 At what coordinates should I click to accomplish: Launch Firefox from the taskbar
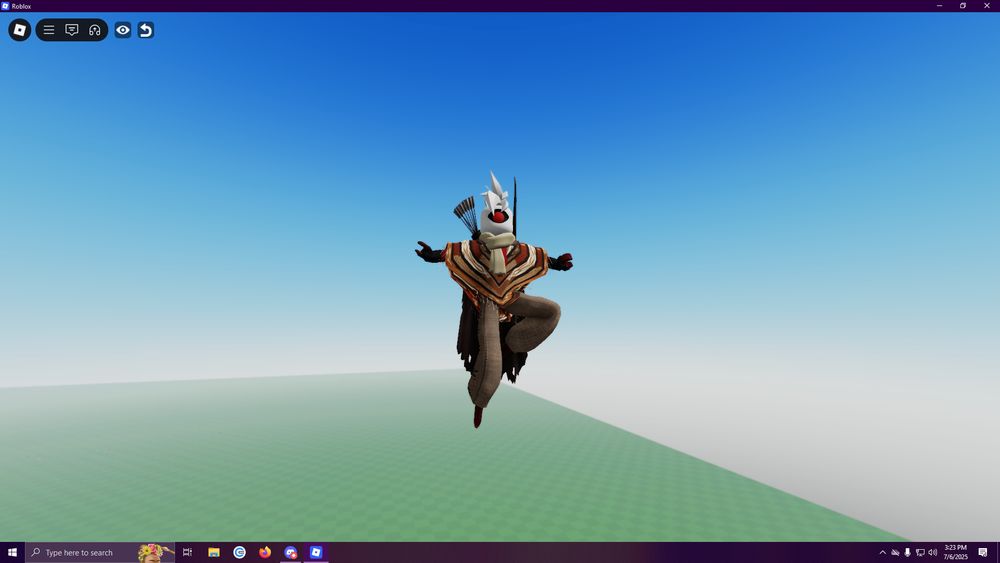pyautogui.click(x=265, y=552)
